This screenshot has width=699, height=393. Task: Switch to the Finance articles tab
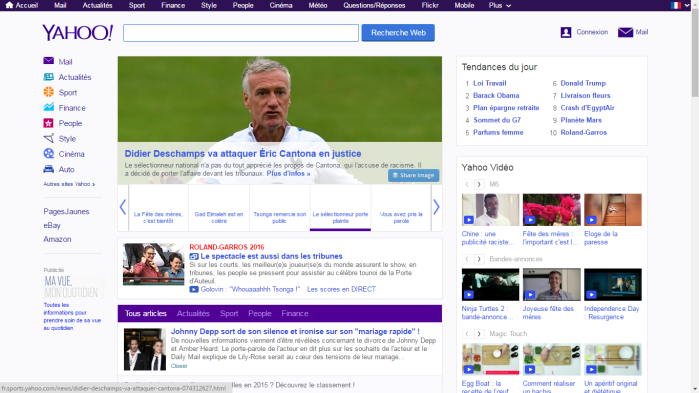[x=295, y=313]
